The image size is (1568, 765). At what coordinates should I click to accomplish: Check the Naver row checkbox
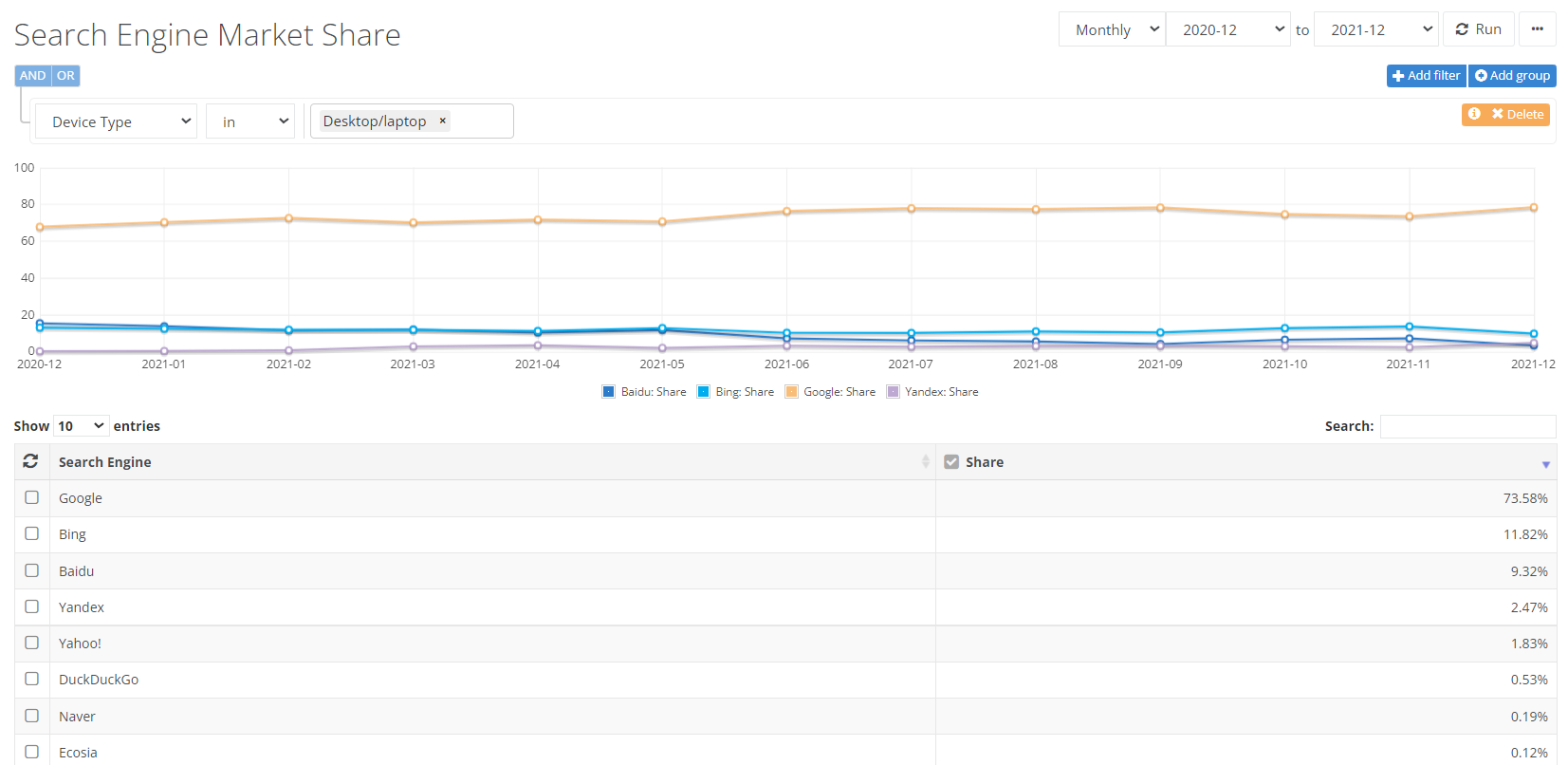(x=31, y=716)
